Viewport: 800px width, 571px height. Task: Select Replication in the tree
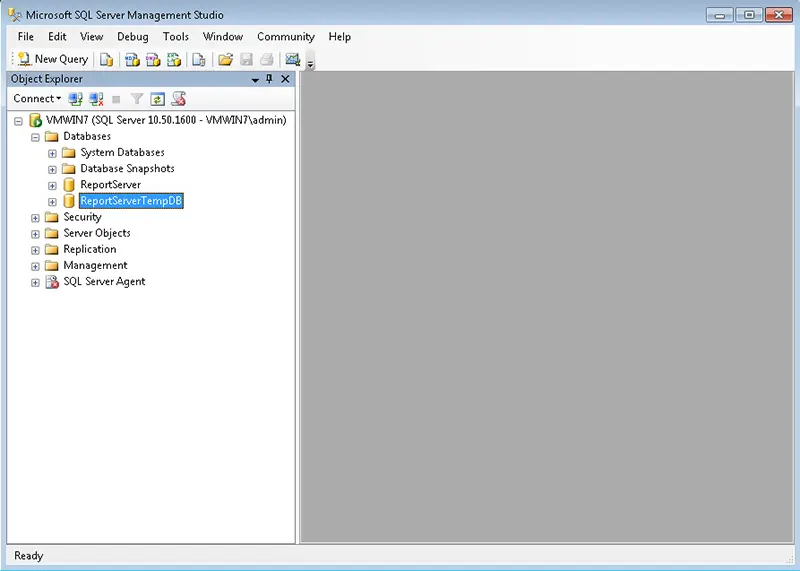click(90, 249)
